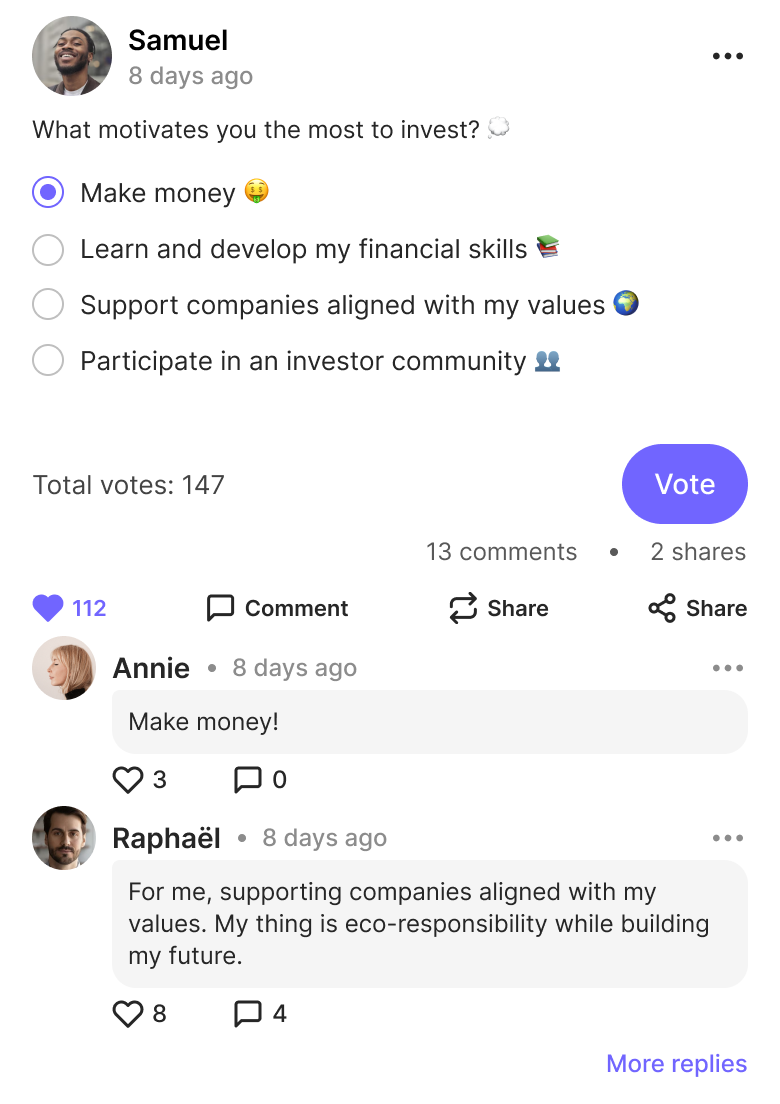Open Annie's comment three-dot menu
Image resolution: width=780 pixels, height=1104 pixels.
pos(727,667)
